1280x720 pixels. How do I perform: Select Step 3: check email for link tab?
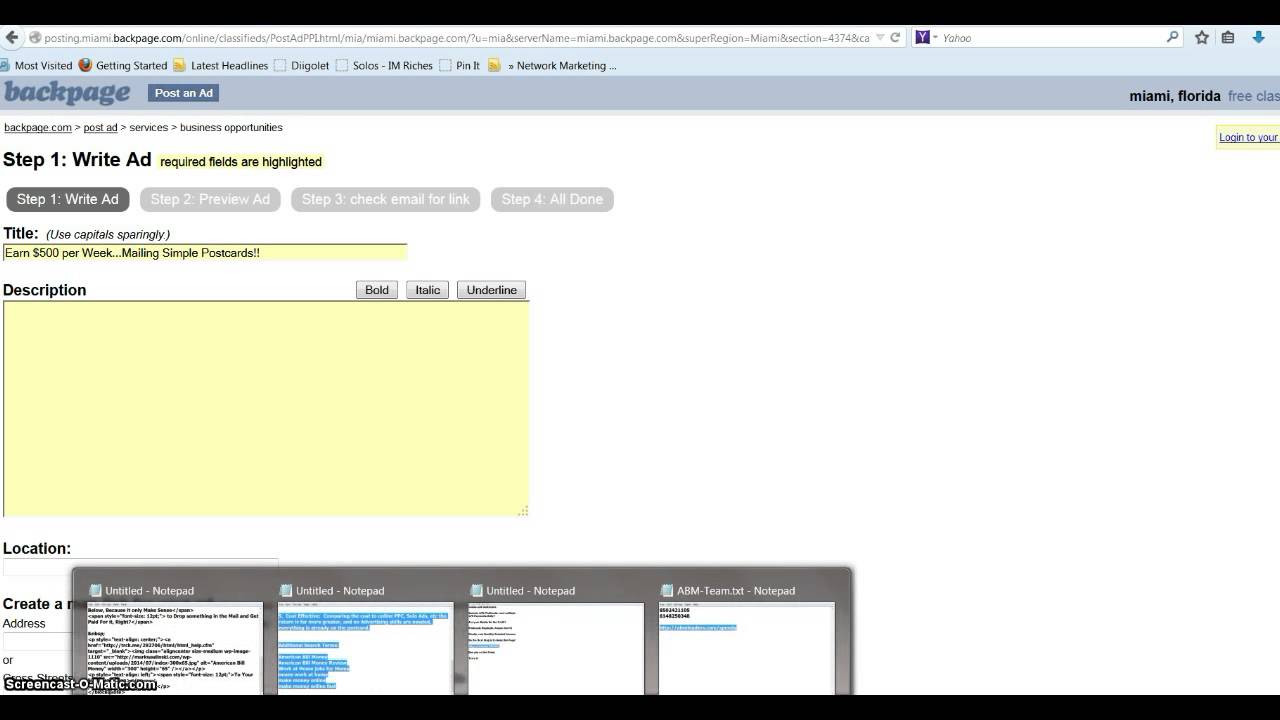coord(386,199)
